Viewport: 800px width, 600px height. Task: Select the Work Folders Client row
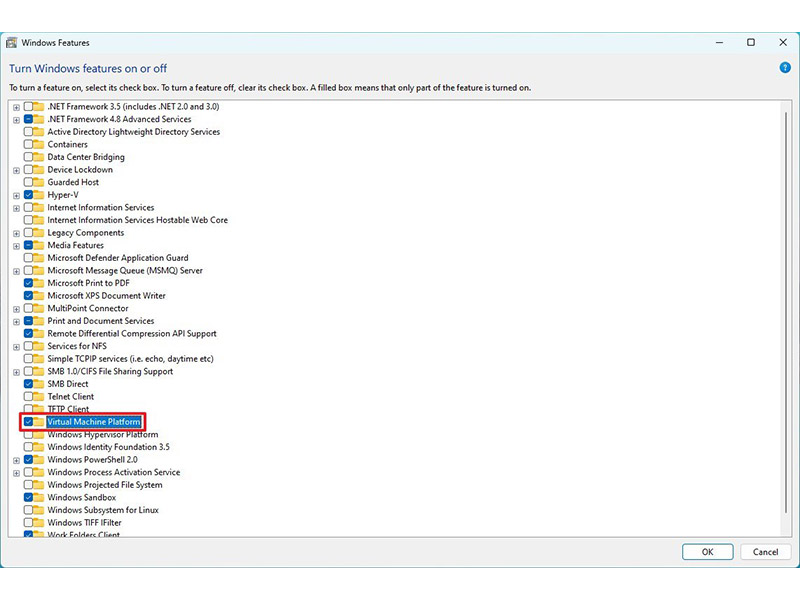pyautogui.click(x=84, y=534)
